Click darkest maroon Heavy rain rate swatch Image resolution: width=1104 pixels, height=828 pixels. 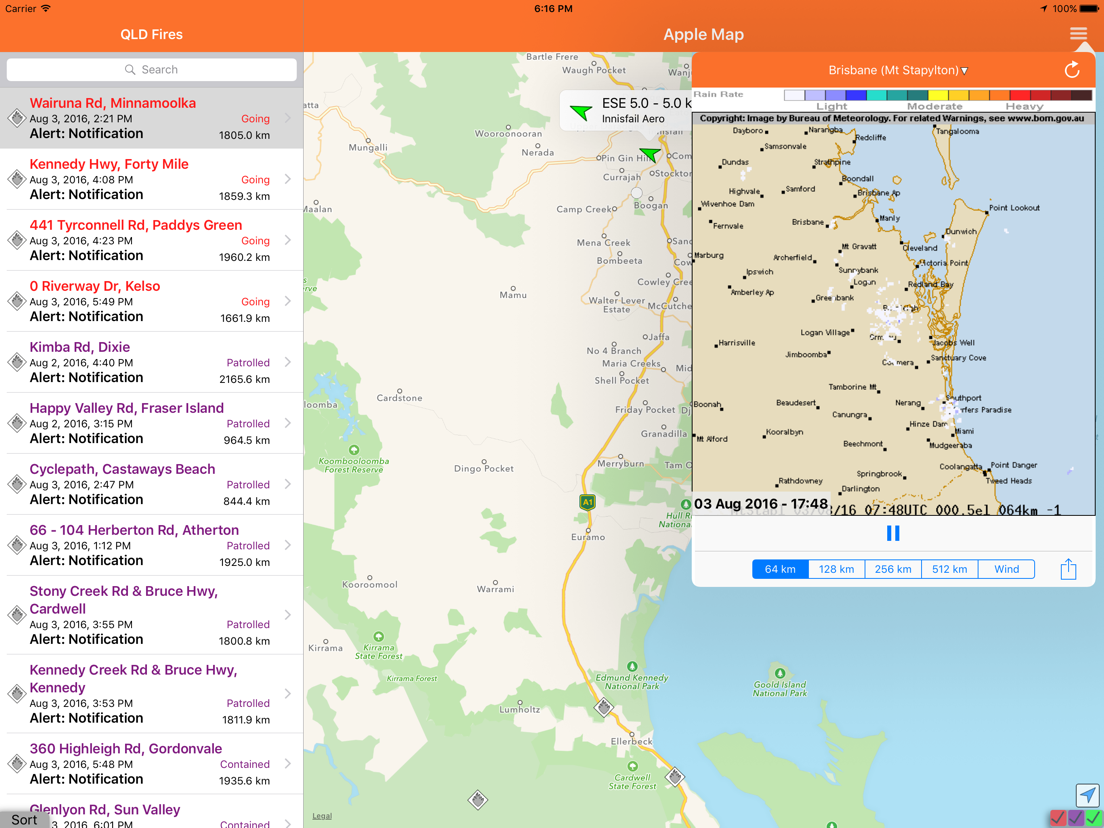pos(1082,95)
